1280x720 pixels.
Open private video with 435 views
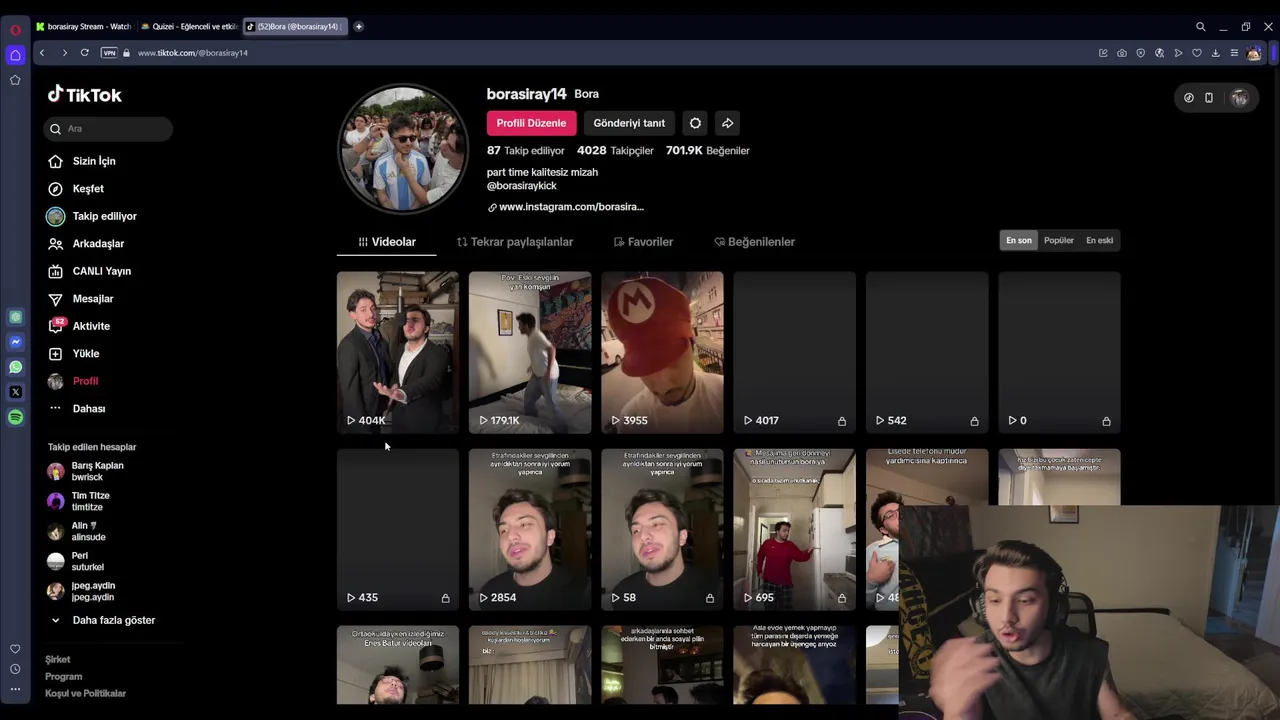[x=398, y=529]
